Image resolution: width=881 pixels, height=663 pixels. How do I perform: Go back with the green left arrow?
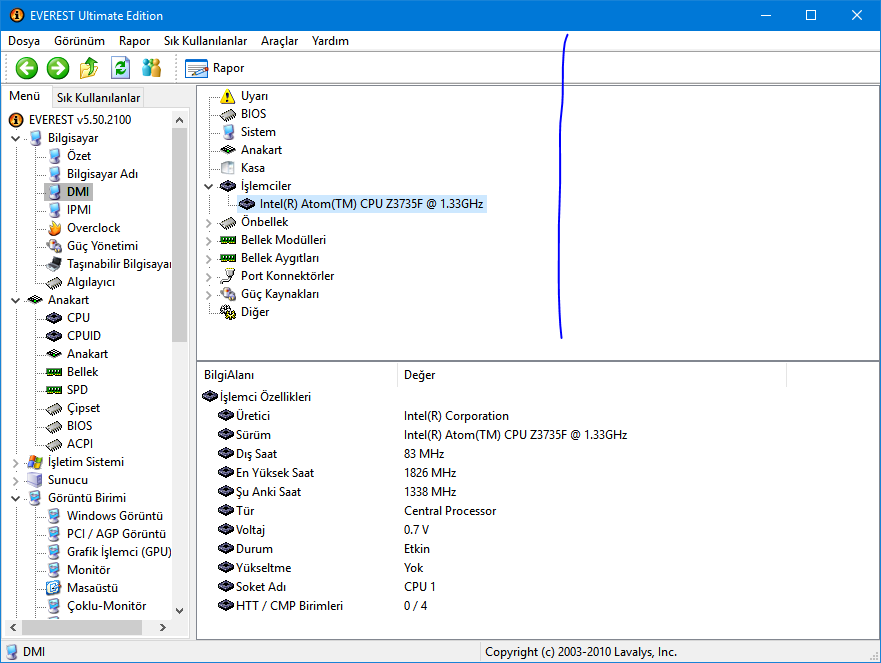click(x=26, y=68)
